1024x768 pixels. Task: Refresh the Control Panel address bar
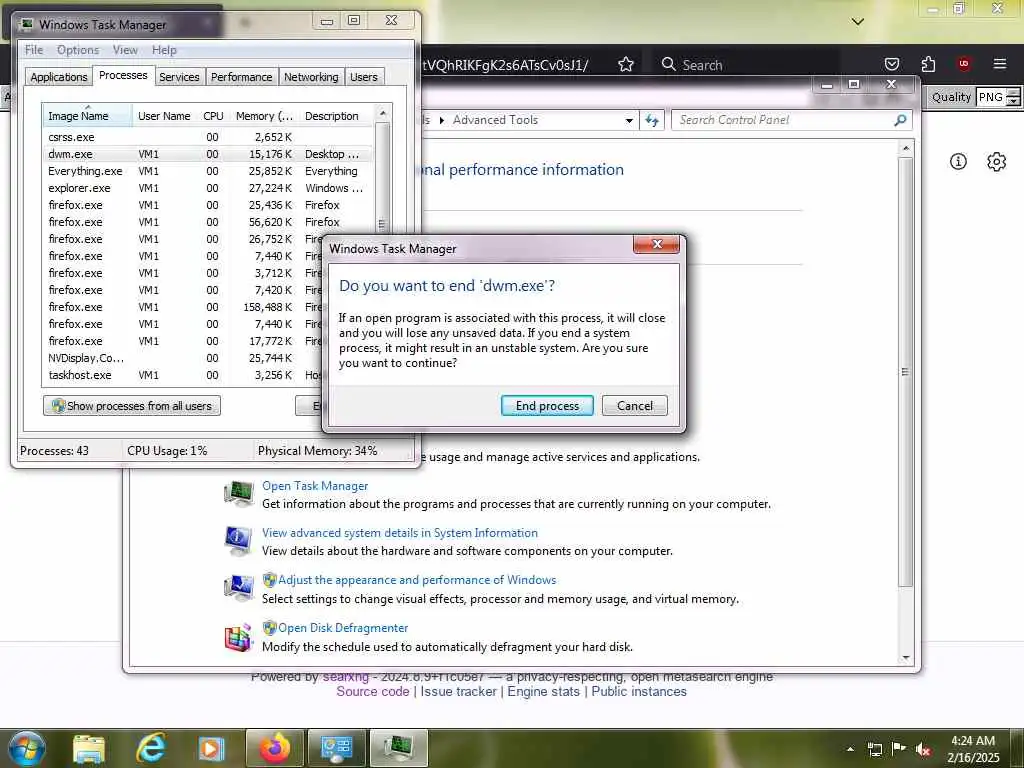click(652, 120)
